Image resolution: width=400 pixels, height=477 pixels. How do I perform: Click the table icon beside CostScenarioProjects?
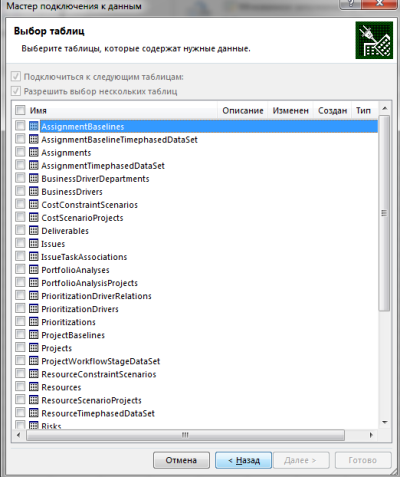(x=34, y=217)
